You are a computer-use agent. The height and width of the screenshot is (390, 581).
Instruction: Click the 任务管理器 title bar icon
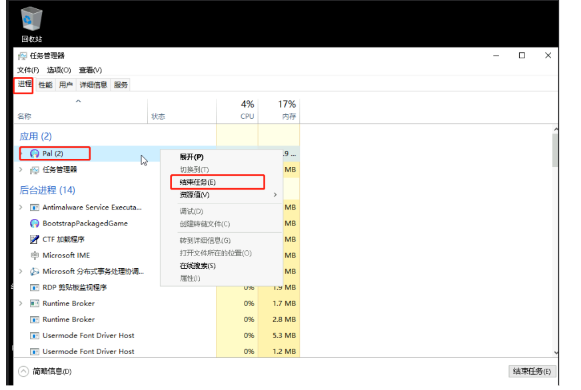point(23,56)
